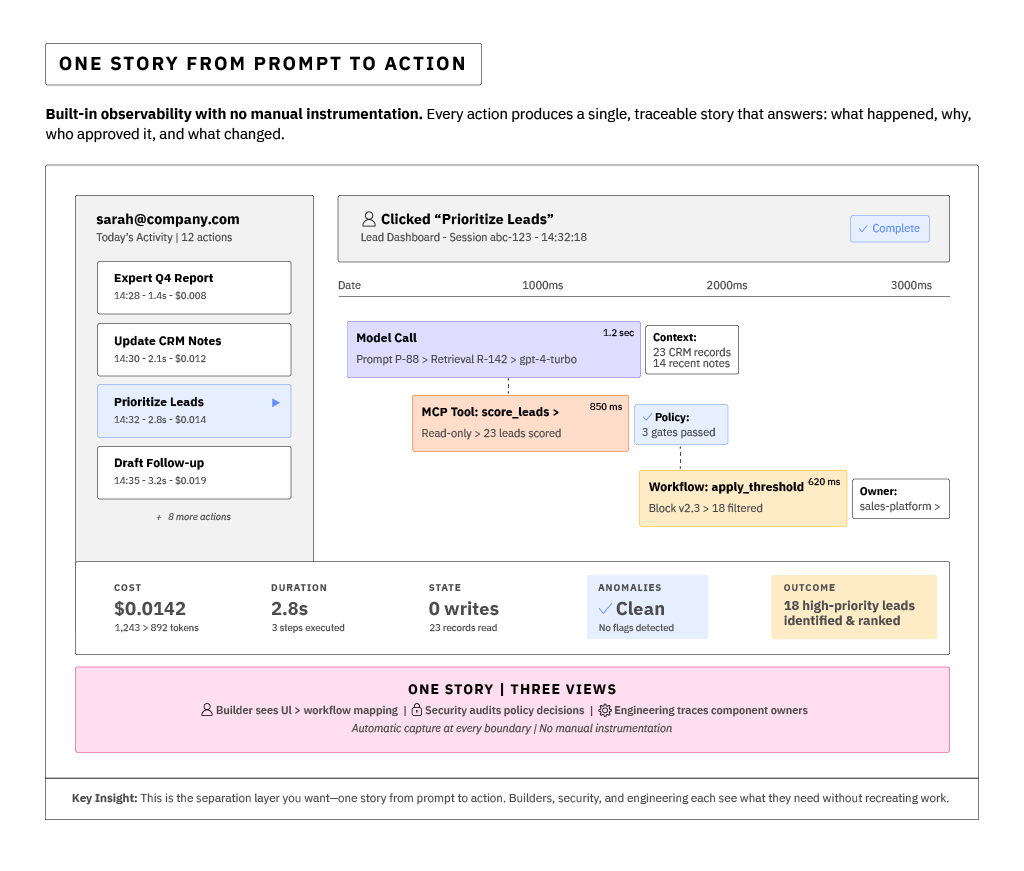Click the blue play triangle on Prioritize Leads
The height and width of the screenshot is (871, 1024).
tap(277, 403)
